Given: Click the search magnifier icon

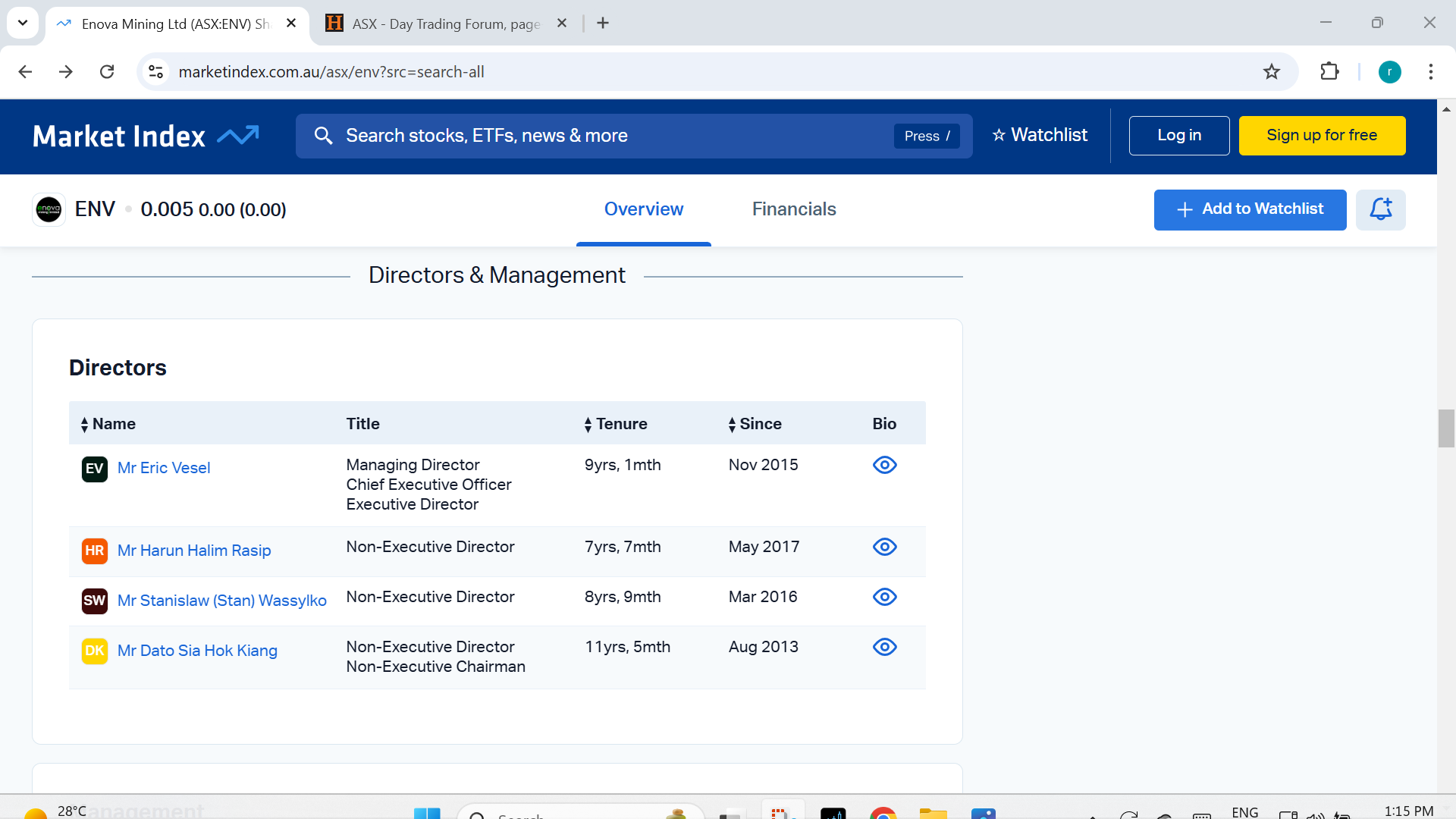Looking at the screenshot, I should [323, 136].
